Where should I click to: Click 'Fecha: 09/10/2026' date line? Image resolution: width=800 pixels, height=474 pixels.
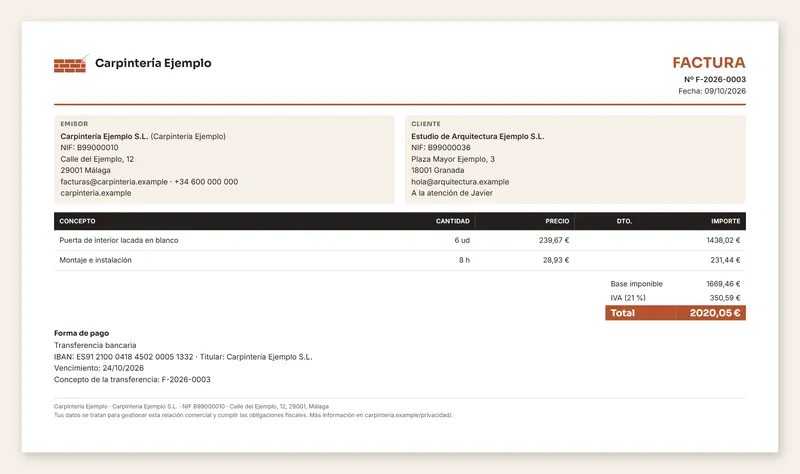click(712, 91)
